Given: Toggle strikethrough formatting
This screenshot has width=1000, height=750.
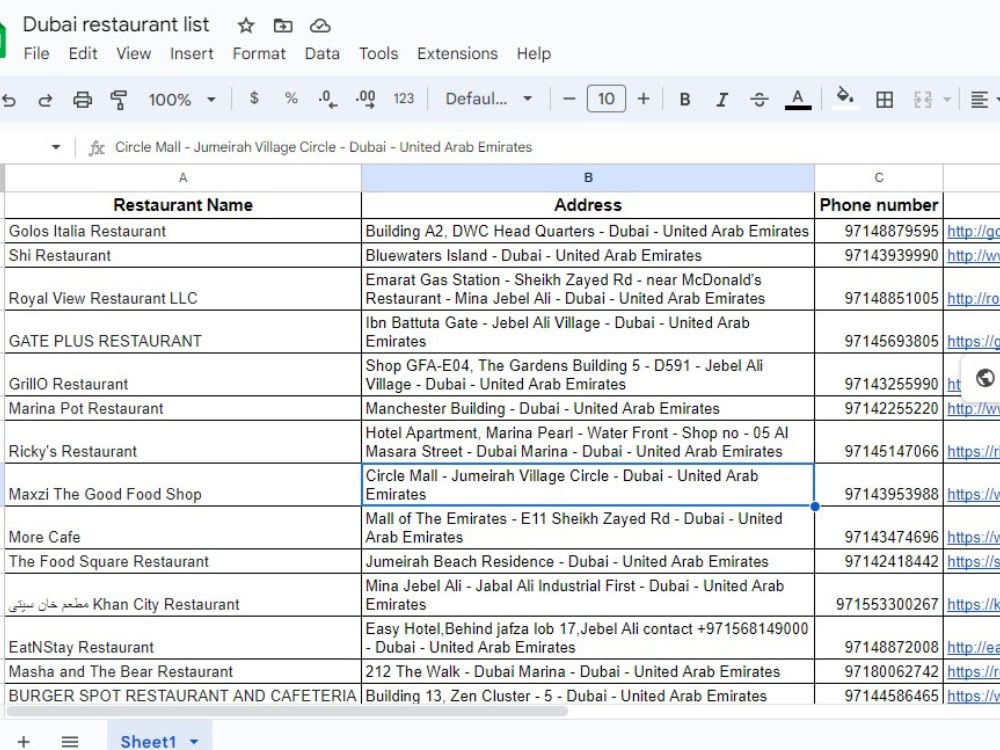Looking at the screenshot, I should (x=759, y=99).
